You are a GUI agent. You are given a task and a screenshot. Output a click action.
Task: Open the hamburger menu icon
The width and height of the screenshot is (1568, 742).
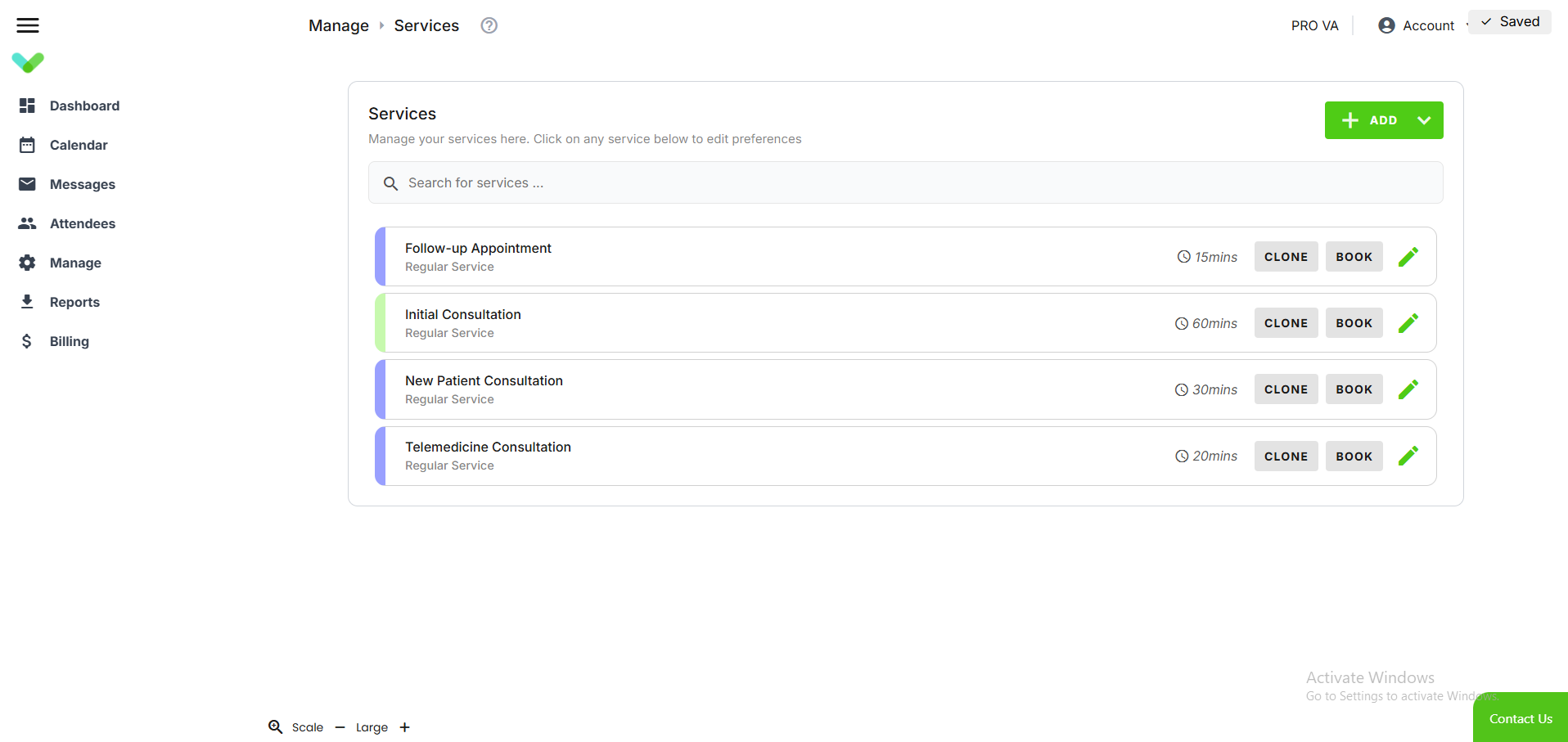point(28,25)
